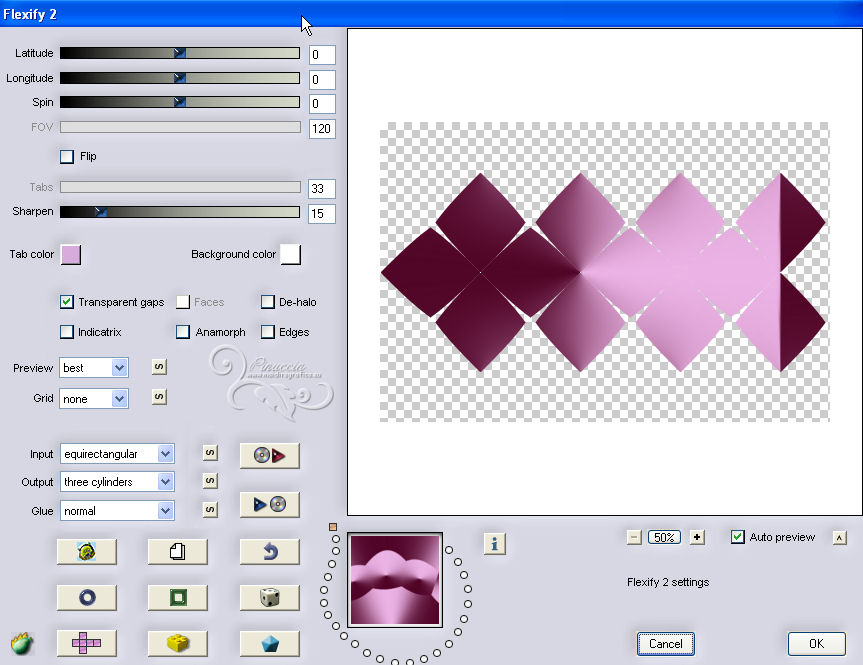Click the Spin slider handle
The height and width of the screenshot is (665, 863).
(x=179, y=102)
